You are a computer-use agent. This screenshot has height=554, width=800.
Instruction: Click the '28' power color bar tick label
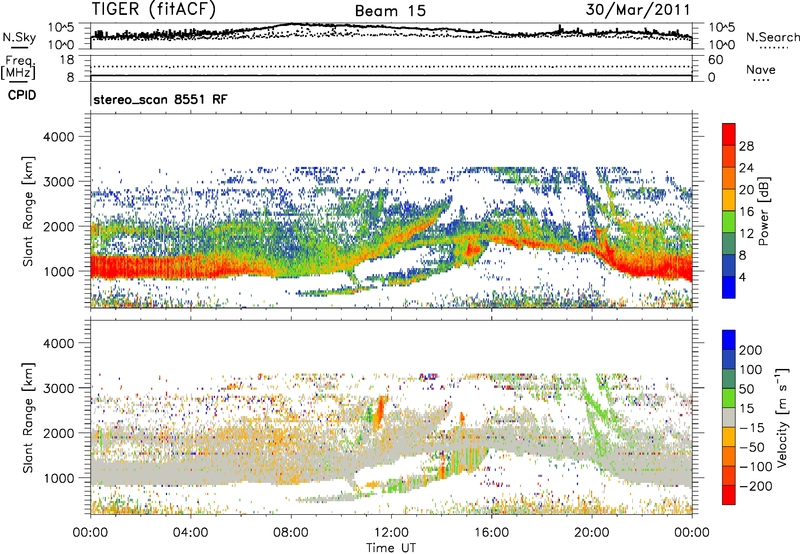coord(746,146)
